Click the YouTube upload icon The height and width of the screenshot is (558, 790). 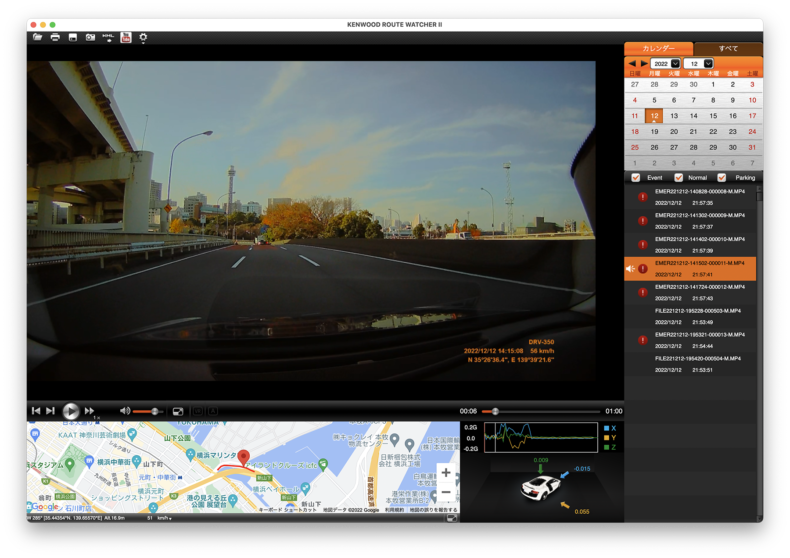(x=126, y=37)
